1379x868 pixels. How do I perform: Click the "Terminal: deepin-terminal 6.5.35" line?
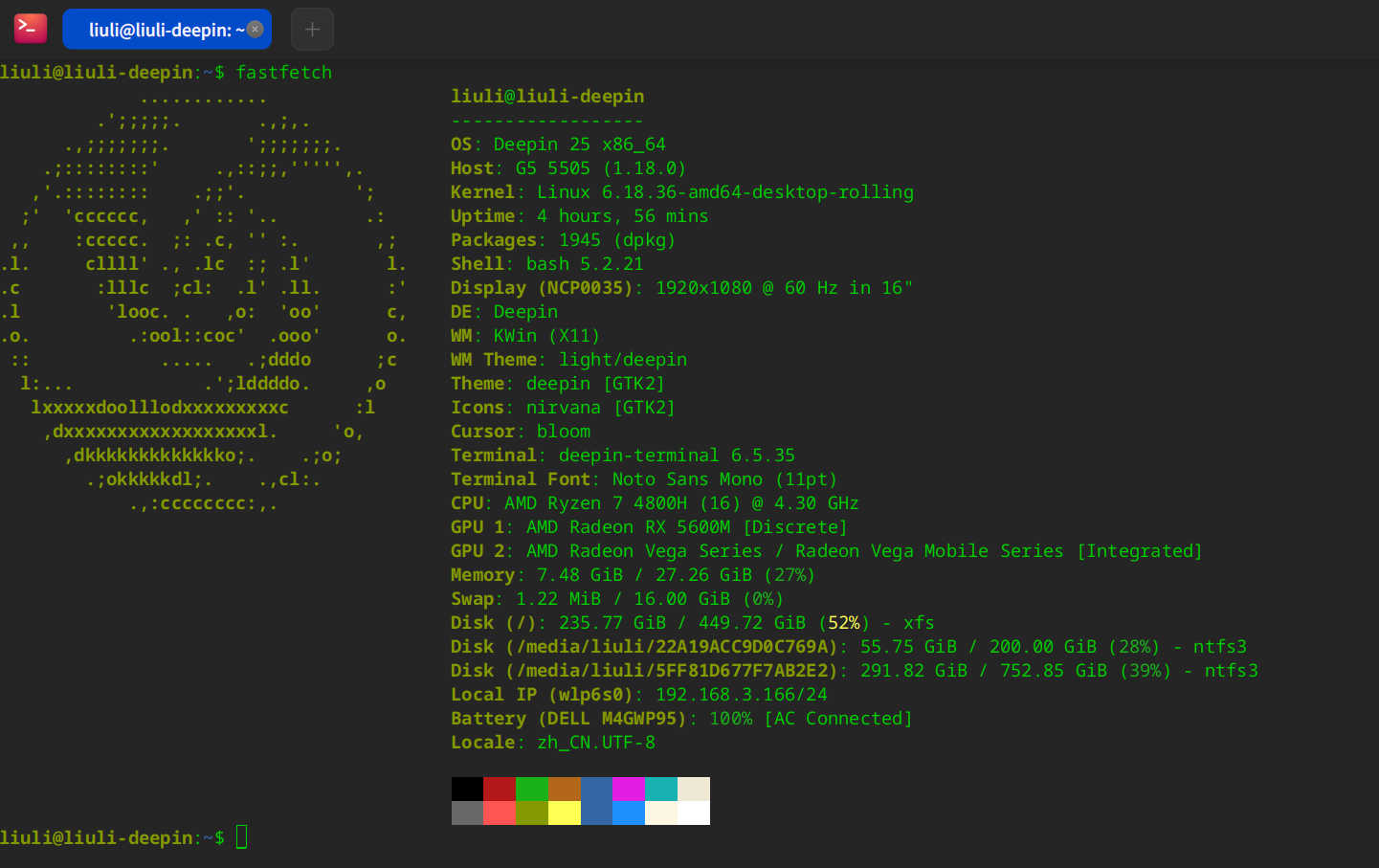point(623,456)
